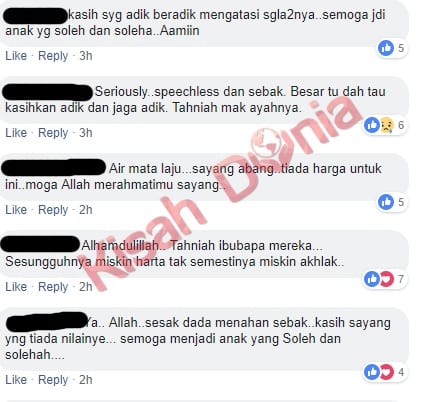The height and width of the screenshot is (402, 421).
Task: Like the Air mata laju comment
Action: pos(16,210)
